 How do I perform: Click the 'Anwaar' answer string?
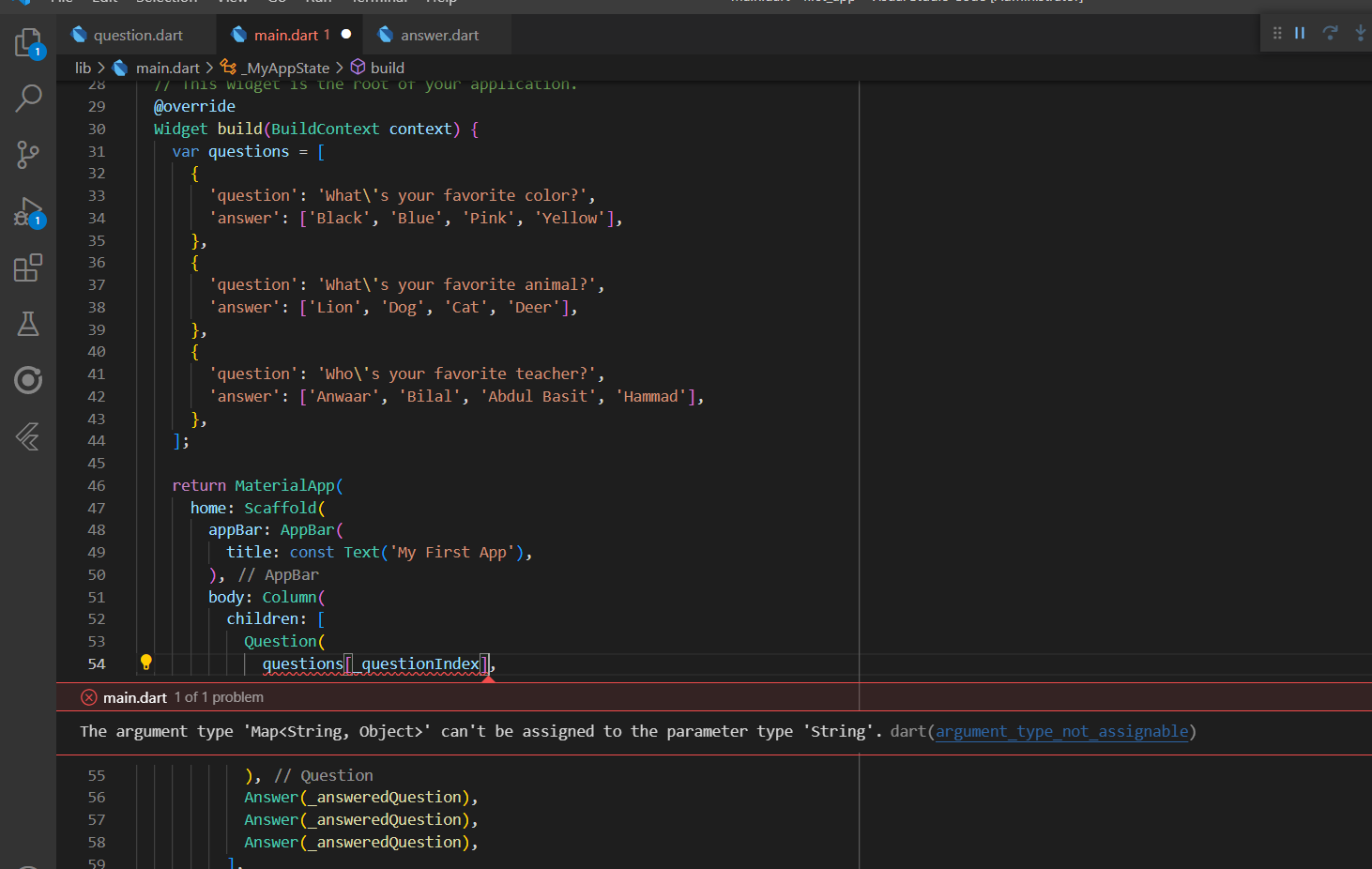tap(343, 396)
